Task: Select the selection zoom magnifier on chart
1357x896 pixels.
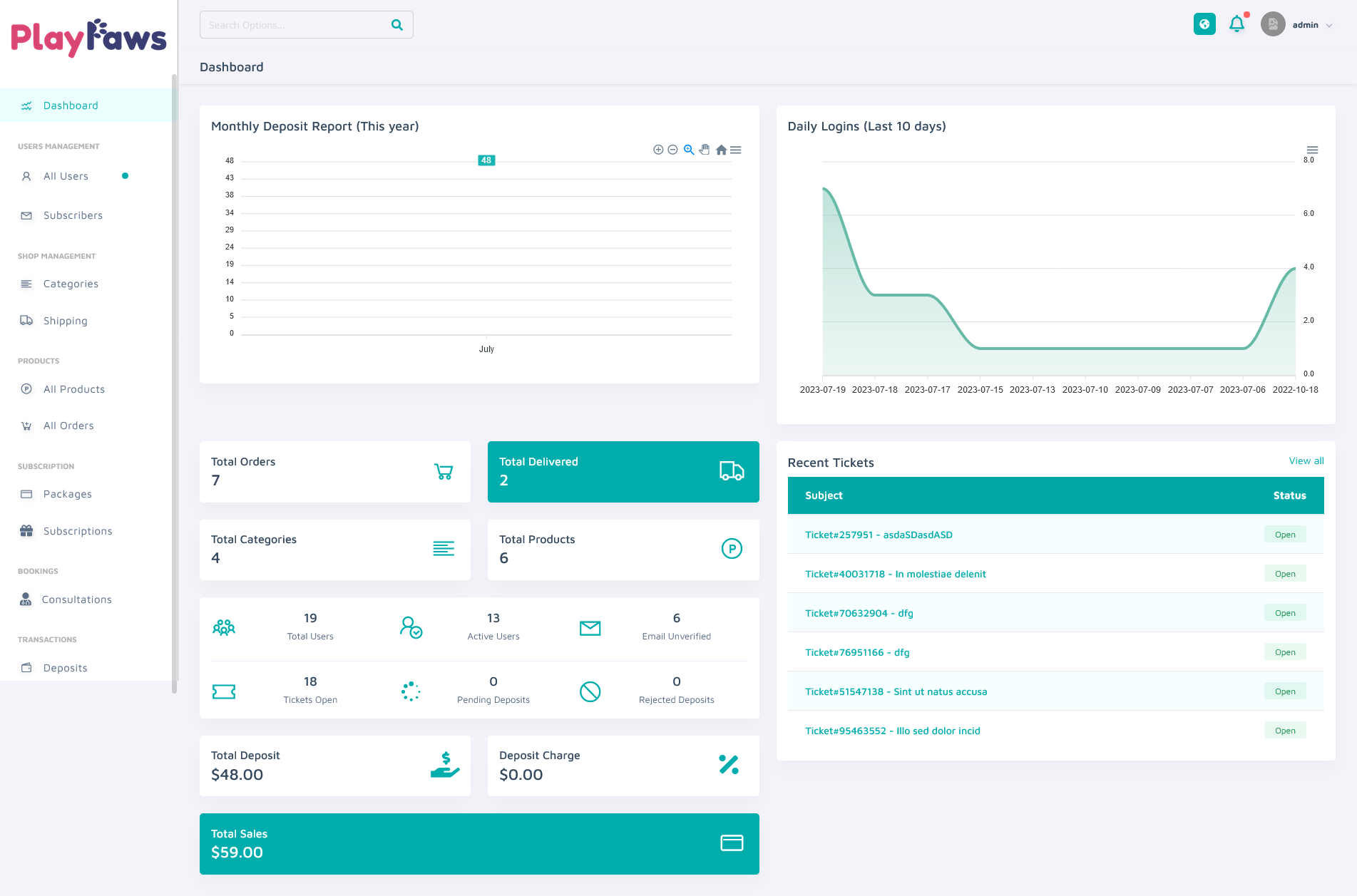Action: pyautogui.click(x=689, y=150)
